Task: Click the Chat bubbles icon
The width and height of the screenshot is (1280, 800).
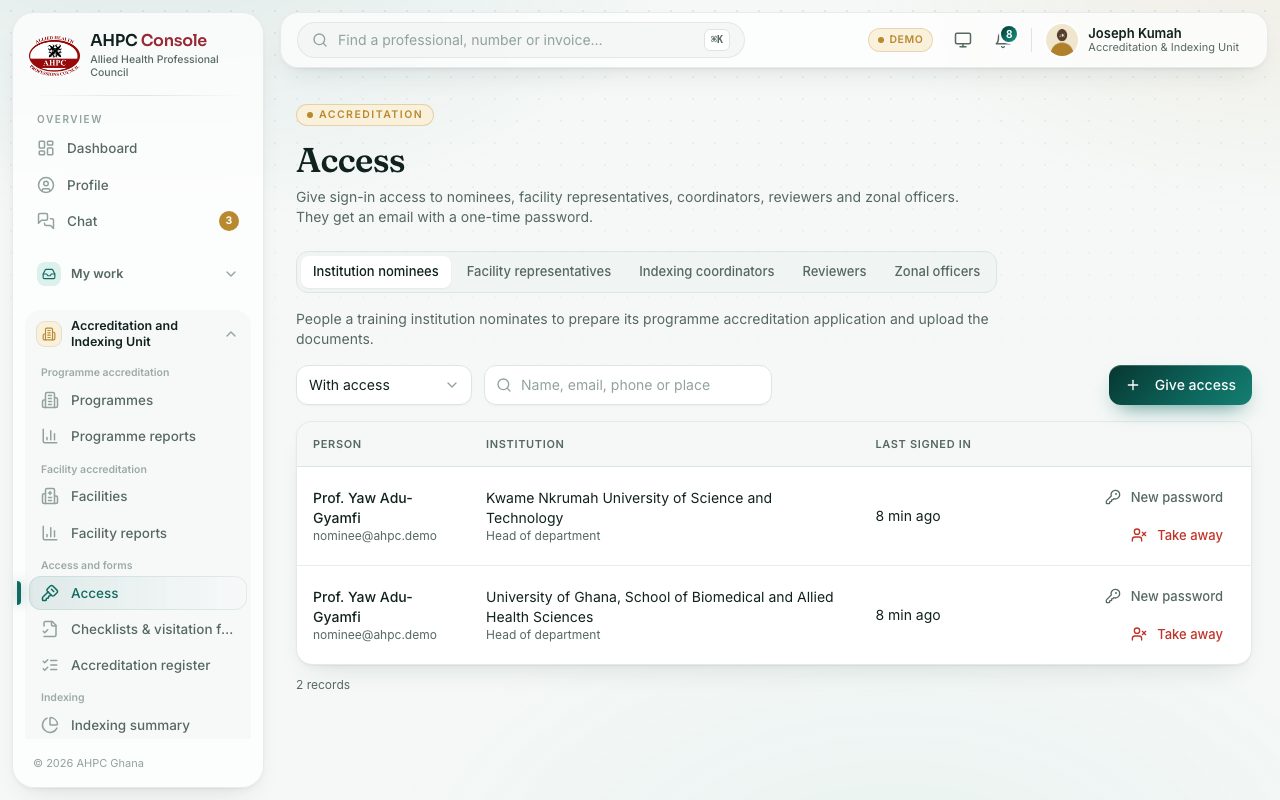Action: click(x=46, y=221)
